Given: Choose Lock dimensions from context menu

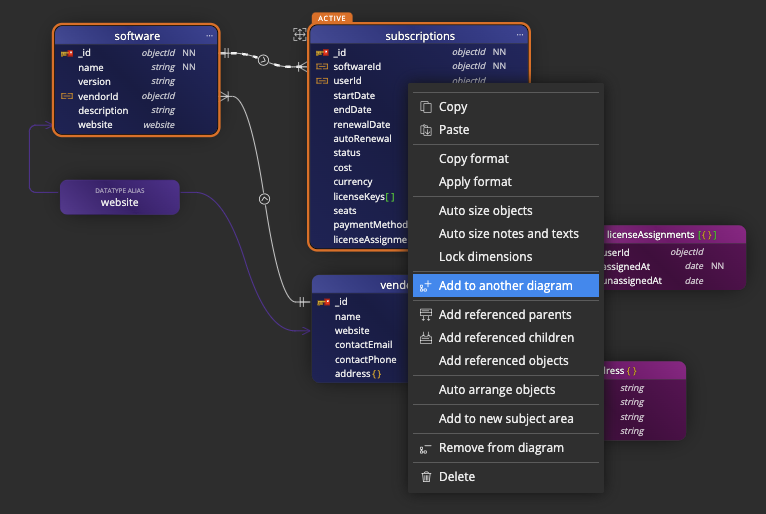Looking at the screenshot, I should click(485, 257).
